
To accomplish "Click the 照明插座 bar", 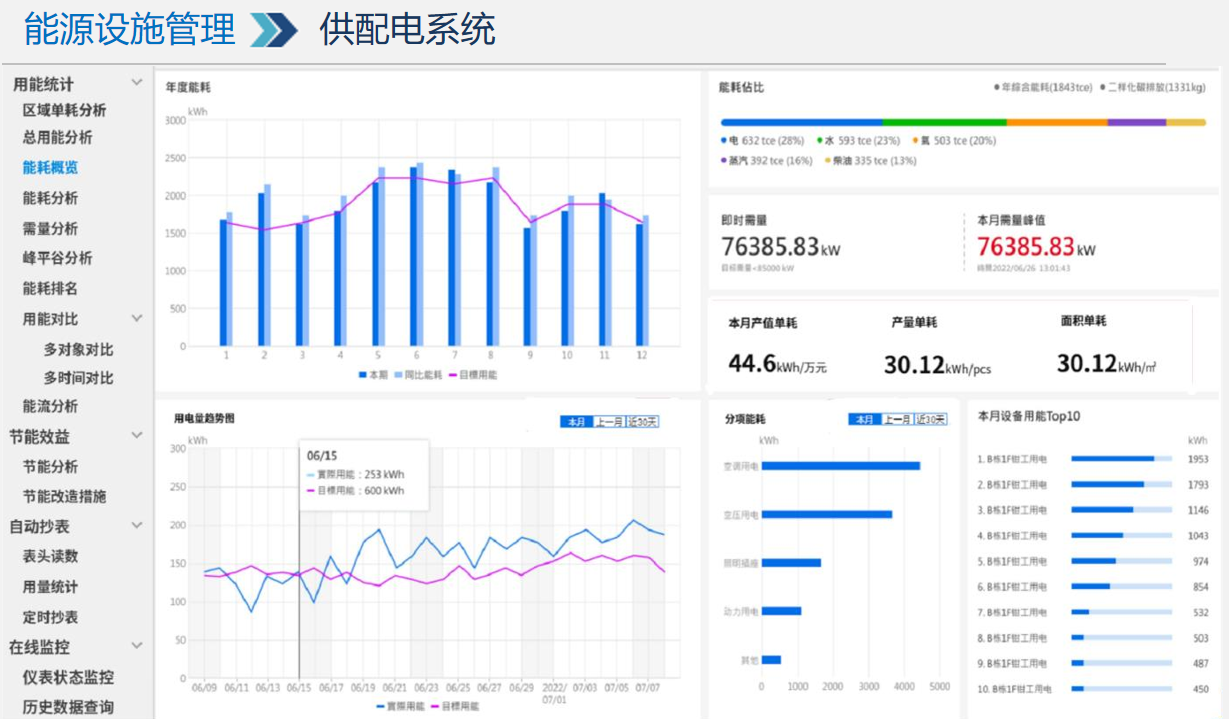I will pyautogui.click(x=791, y=563).
